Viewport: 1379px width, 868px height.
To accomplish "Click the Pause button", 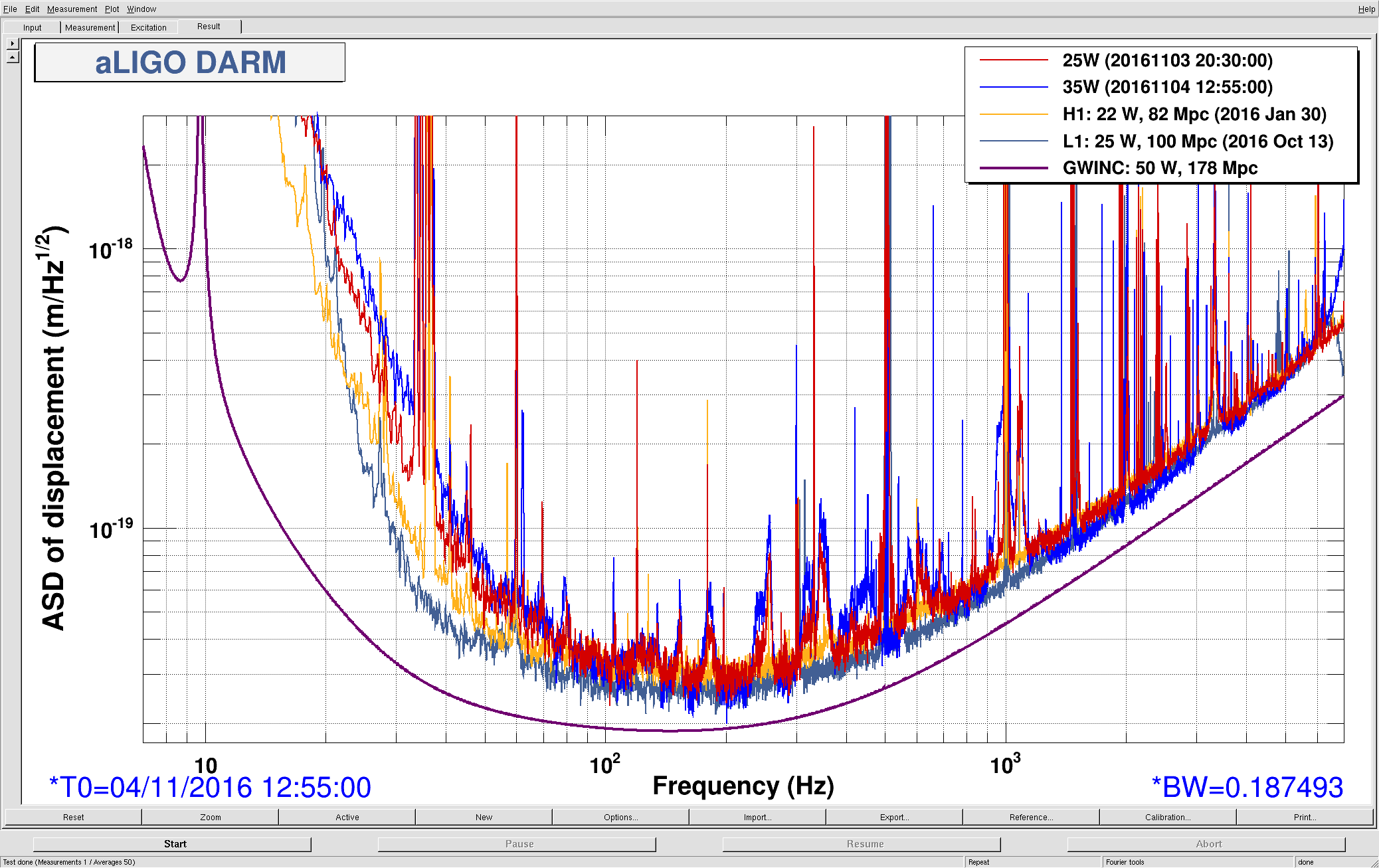I will pyautogui.click(x=517, y=843).
